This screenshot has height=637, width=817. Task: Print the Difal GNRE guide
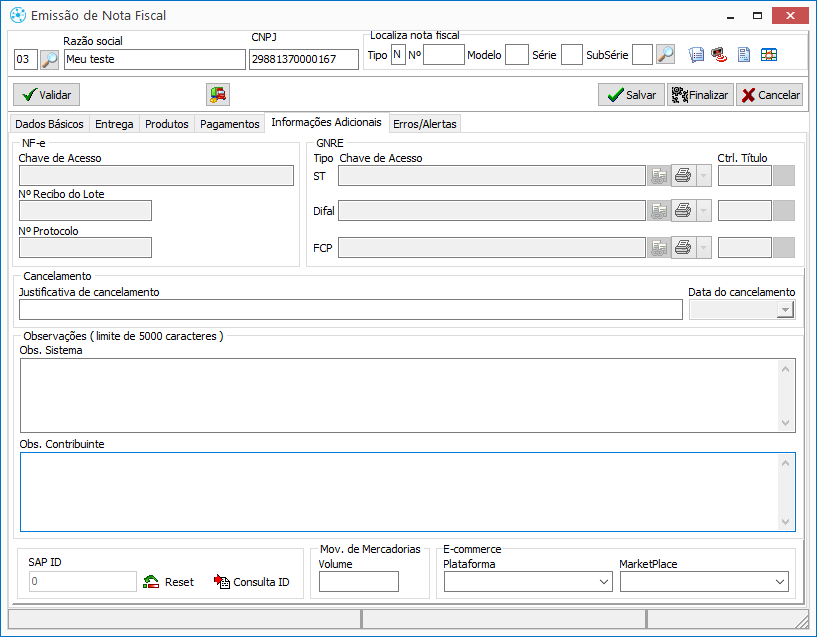(683, 211)
